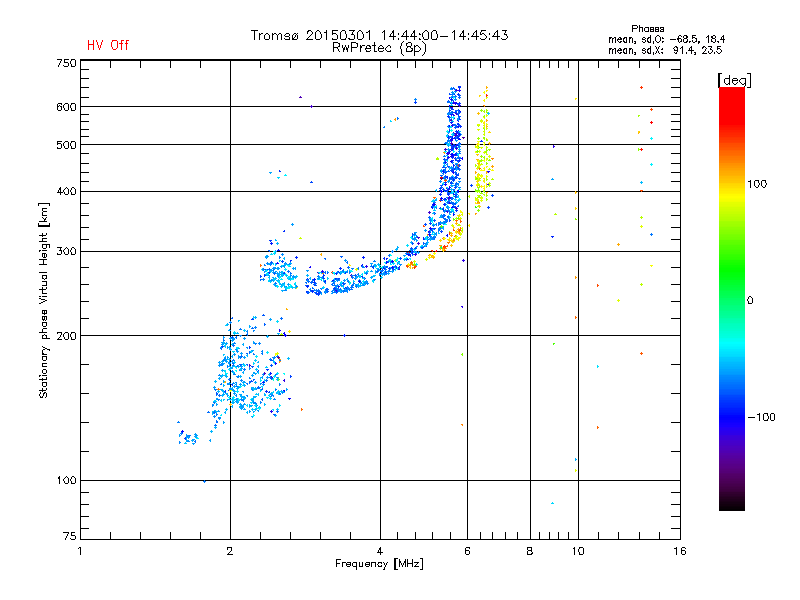800x600 pixels.
Task: Click the title "Tromsø 20150301 14:44:00-14:45:43"
Action: click(x=379, y=35)
